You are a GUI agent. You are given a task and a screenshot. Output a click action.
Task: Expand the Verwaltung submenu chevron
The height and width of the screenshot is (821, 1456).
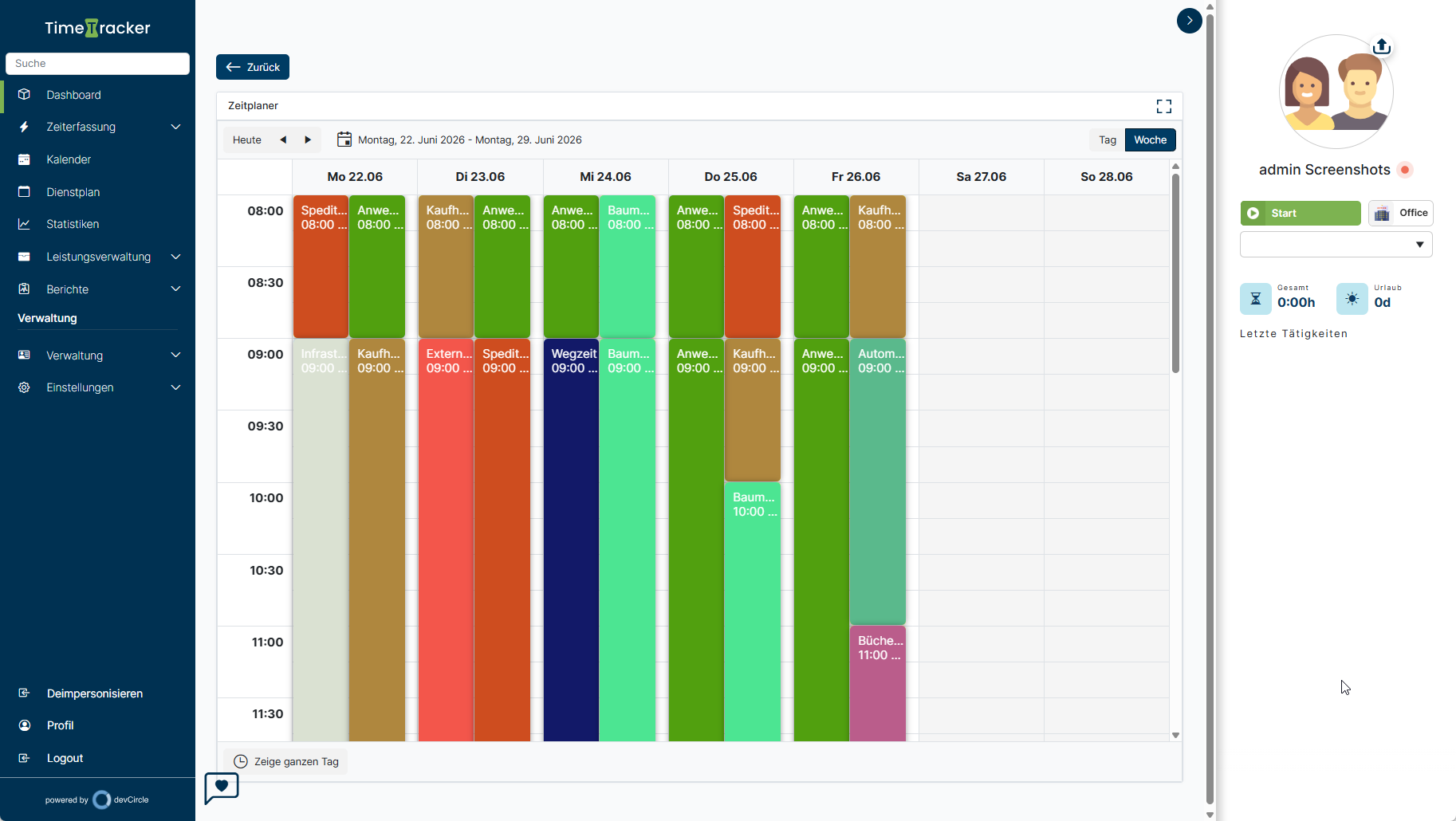coord(176,356)
